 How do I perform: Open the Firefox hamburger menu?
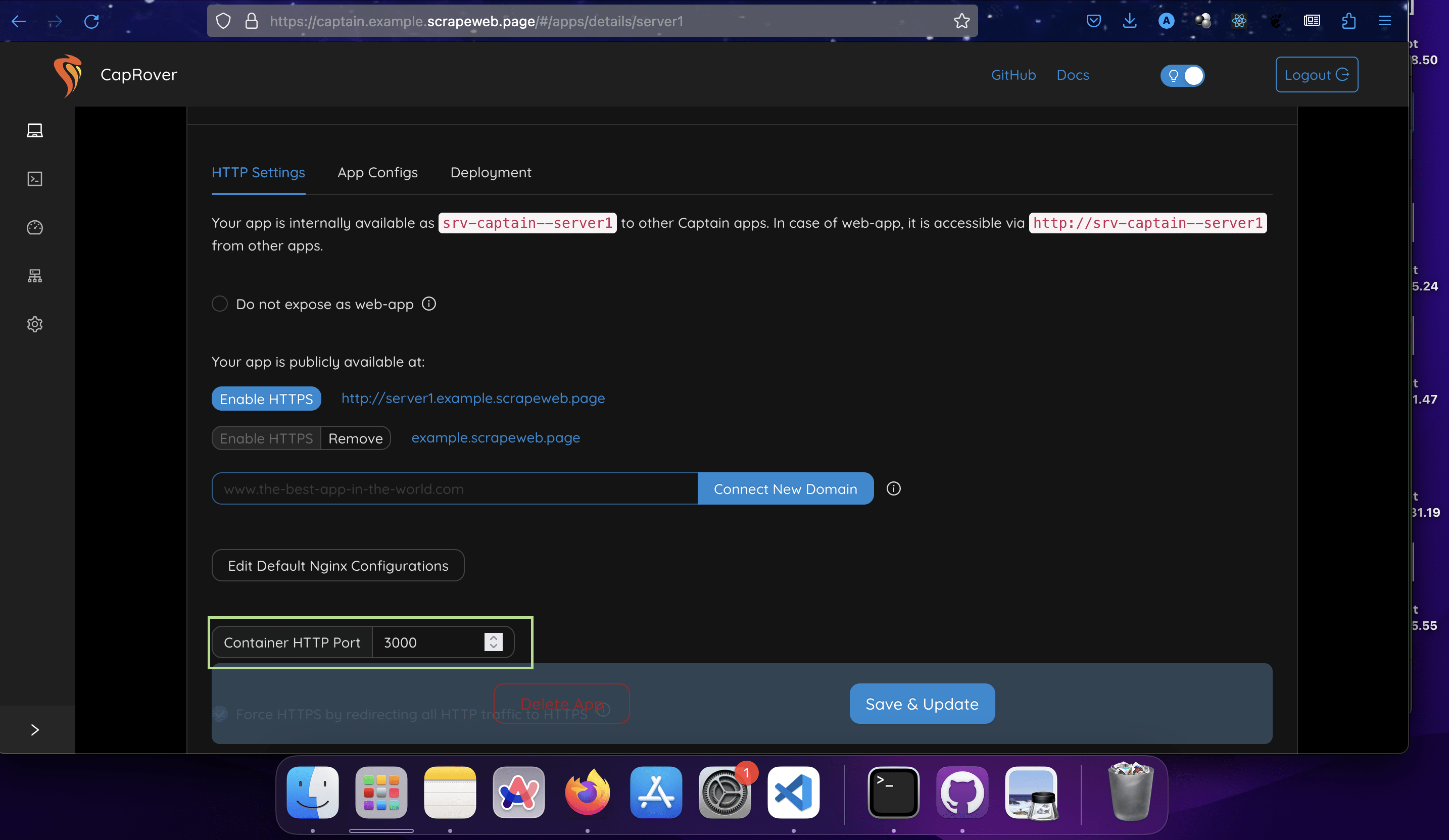1385,21
